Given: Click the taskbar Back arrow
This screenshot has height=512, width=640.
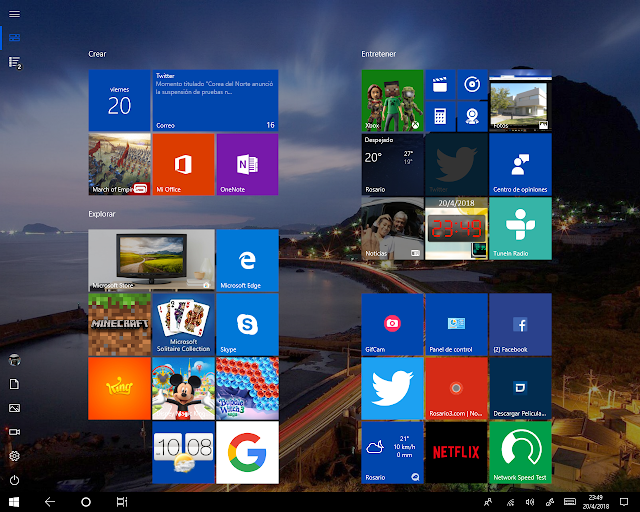Looking at the screenshot, I should pyautogui.click(x=50, y=502).
